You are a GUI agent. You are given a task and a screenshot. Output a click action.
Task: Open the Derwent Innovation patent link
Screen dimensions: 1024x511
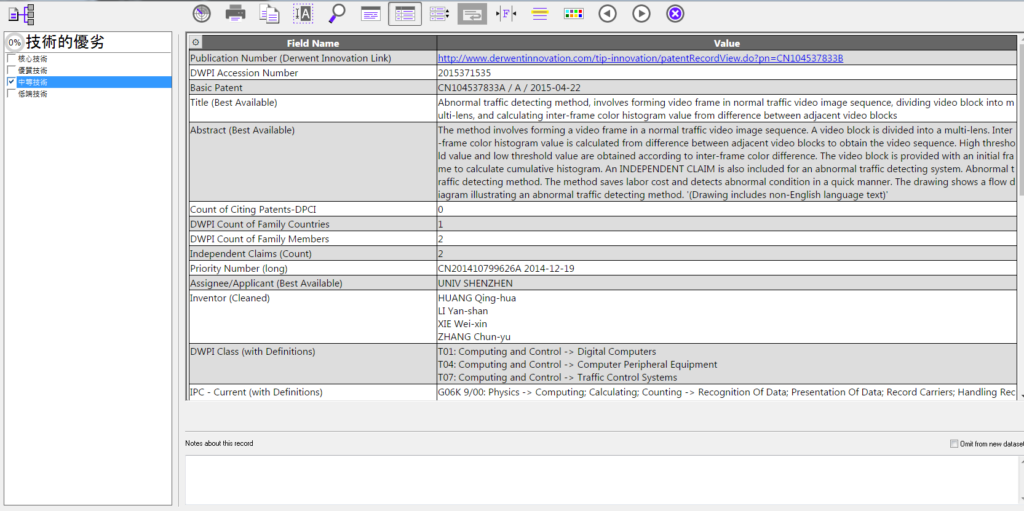[640, 58]
